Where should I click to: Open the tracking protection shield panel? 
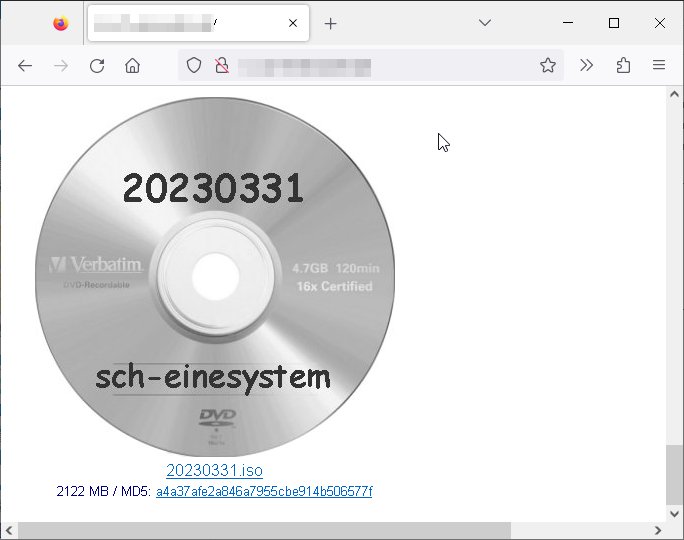pos(194,65)
